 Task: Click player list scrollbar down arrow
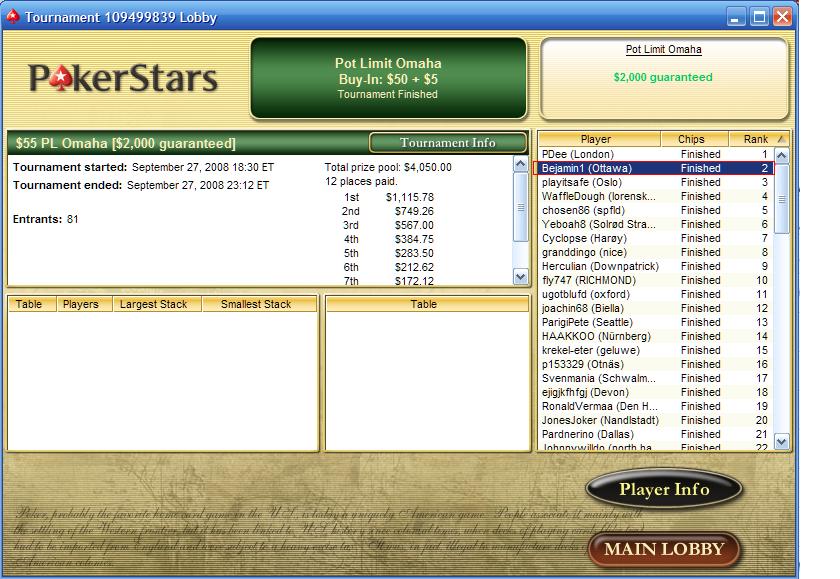tap(782, 442)
